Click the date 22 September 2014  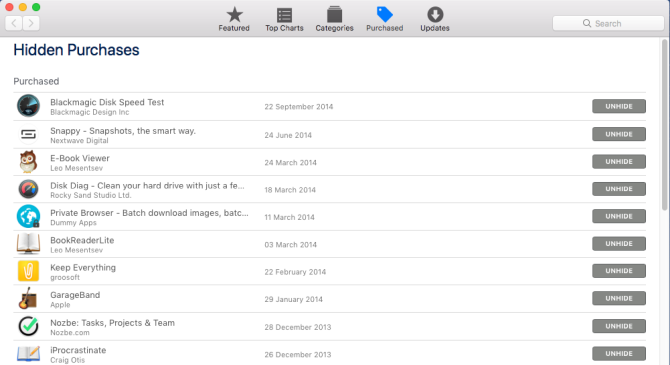click(x=299, y=107)
